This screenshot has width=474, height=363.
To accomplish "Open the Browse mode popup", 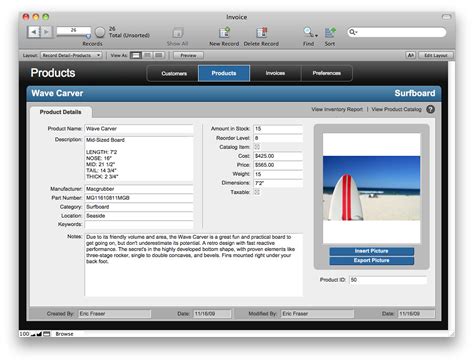I will 64,334.
